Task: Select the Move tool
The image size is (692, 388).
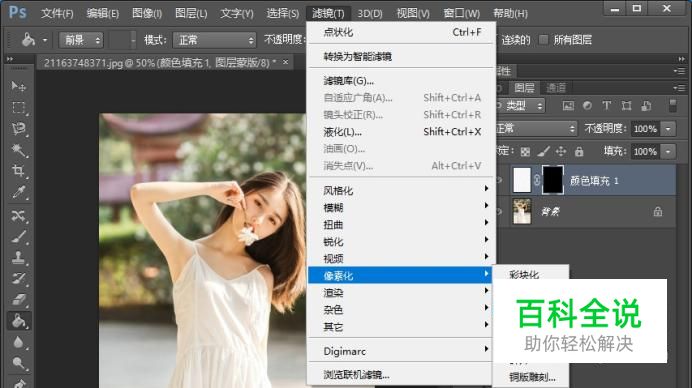Action: coord(19,86)
